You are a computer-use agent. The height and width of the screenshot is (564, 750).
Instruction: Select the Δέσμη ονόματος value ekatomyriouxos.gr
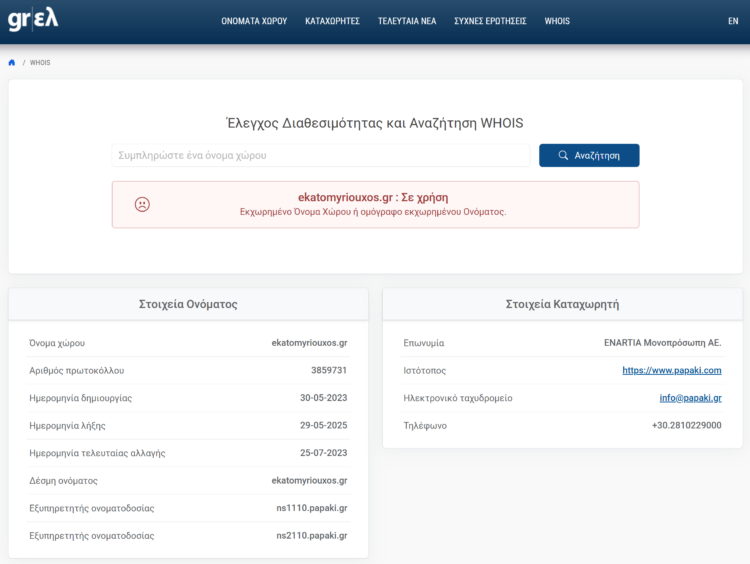(309, 480)
